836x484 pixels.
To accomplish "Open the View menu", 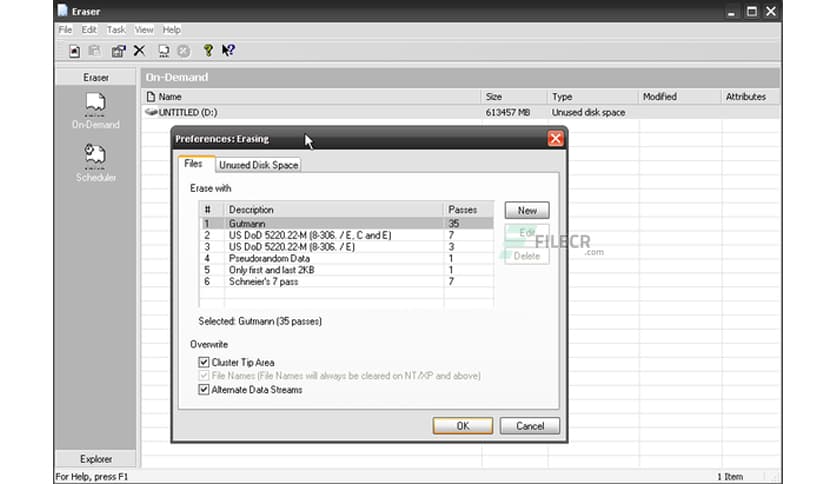I will tap(143, 29).
